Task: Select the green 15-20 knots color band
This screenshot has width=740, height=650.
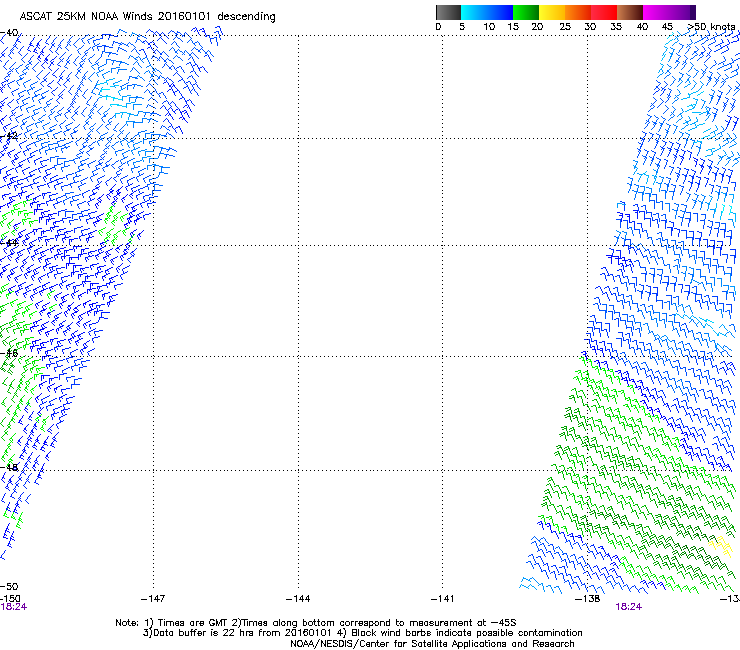Action: pos(526,12)
